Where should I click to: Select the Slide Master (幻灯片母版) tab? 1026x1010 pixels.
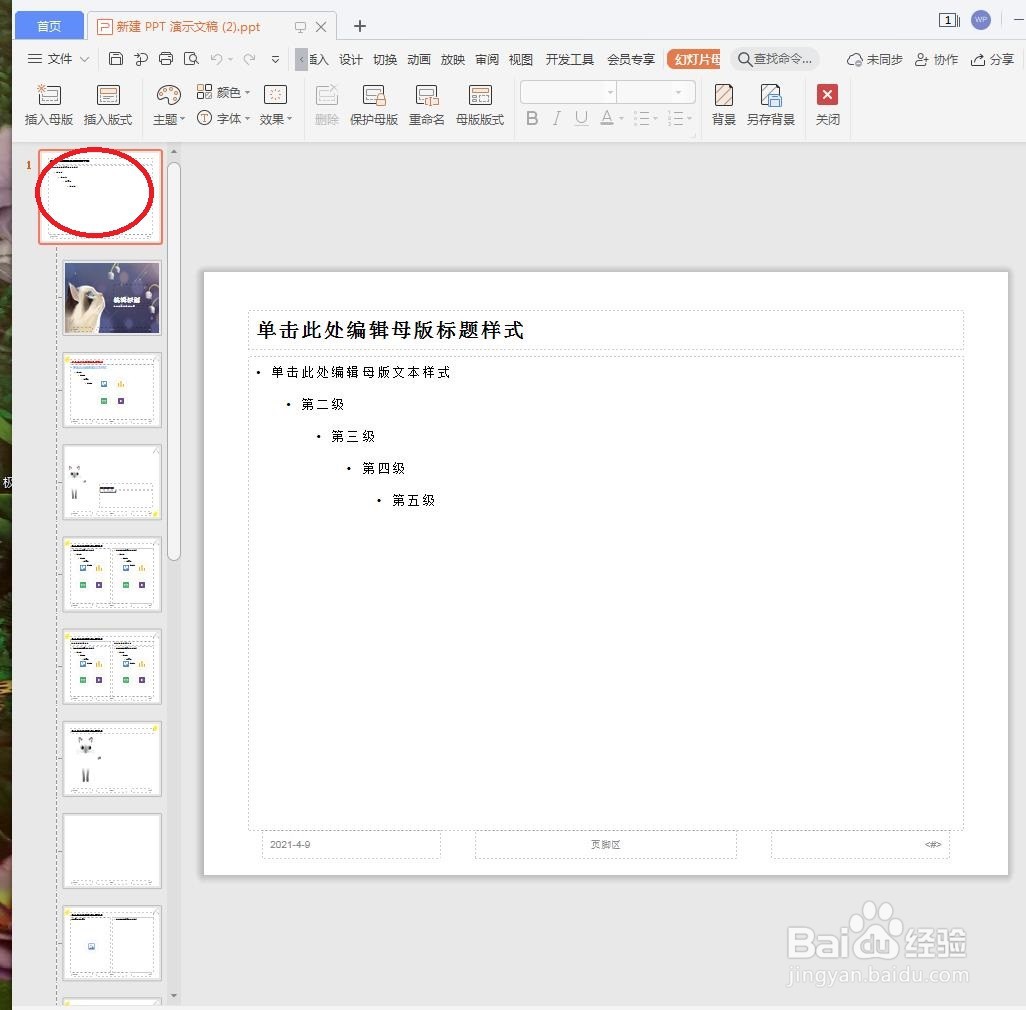tap(694, 60)
